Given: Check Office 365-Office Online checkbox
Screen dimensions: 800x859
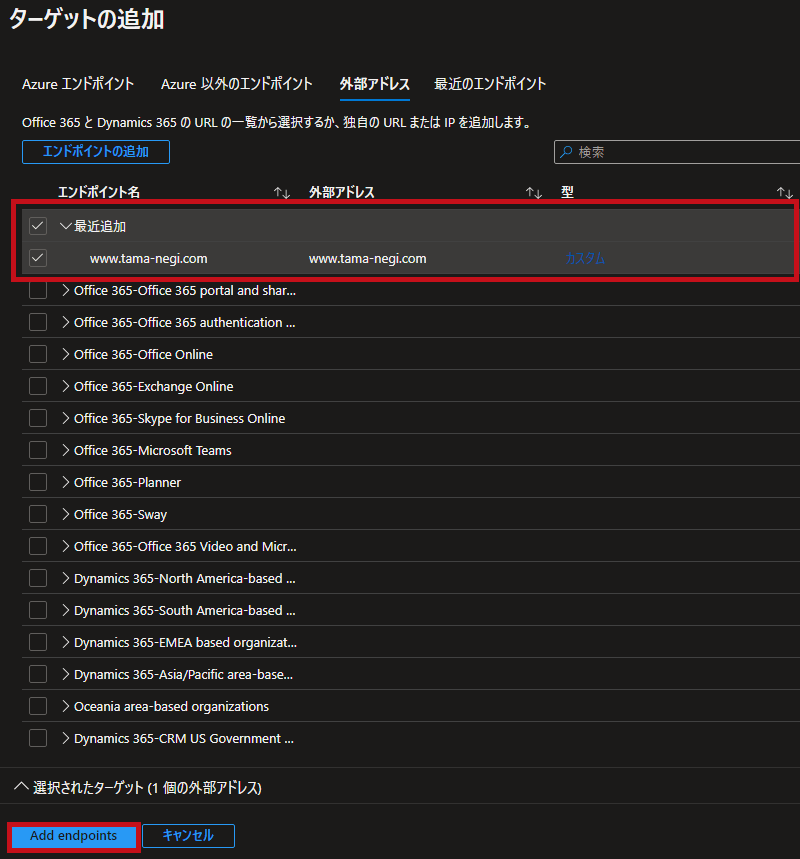Looking at the screenshot, I should [x=38, y=354].
